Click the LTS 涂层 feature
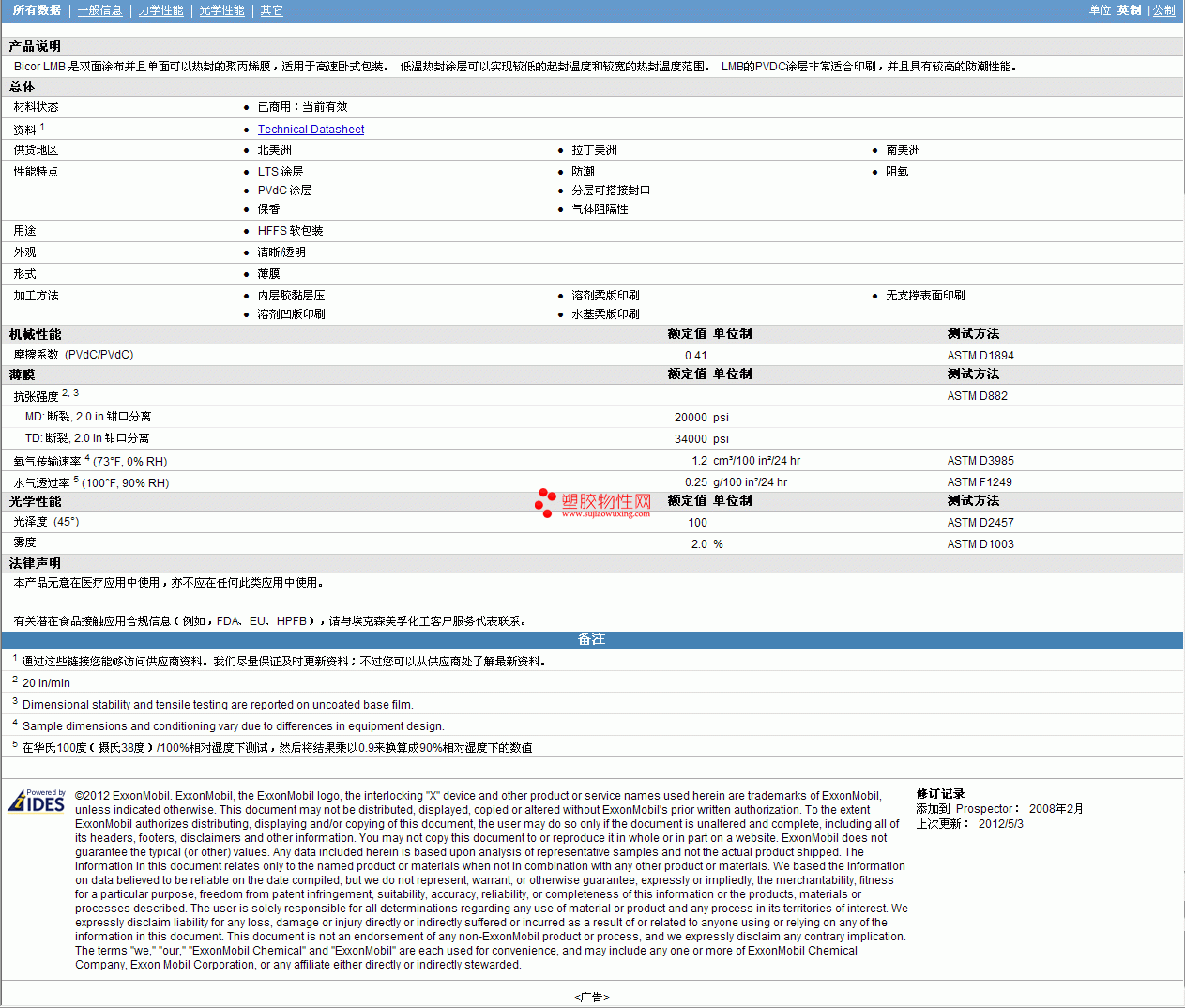 [280, 172]
